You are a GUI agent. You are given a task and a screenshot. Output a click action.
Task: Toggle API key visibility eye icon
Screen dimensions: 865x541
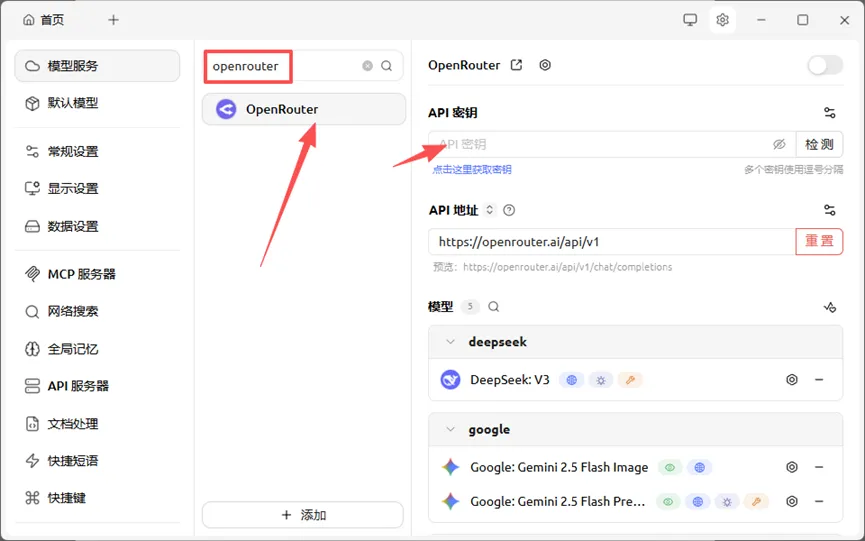click(779, 144)
